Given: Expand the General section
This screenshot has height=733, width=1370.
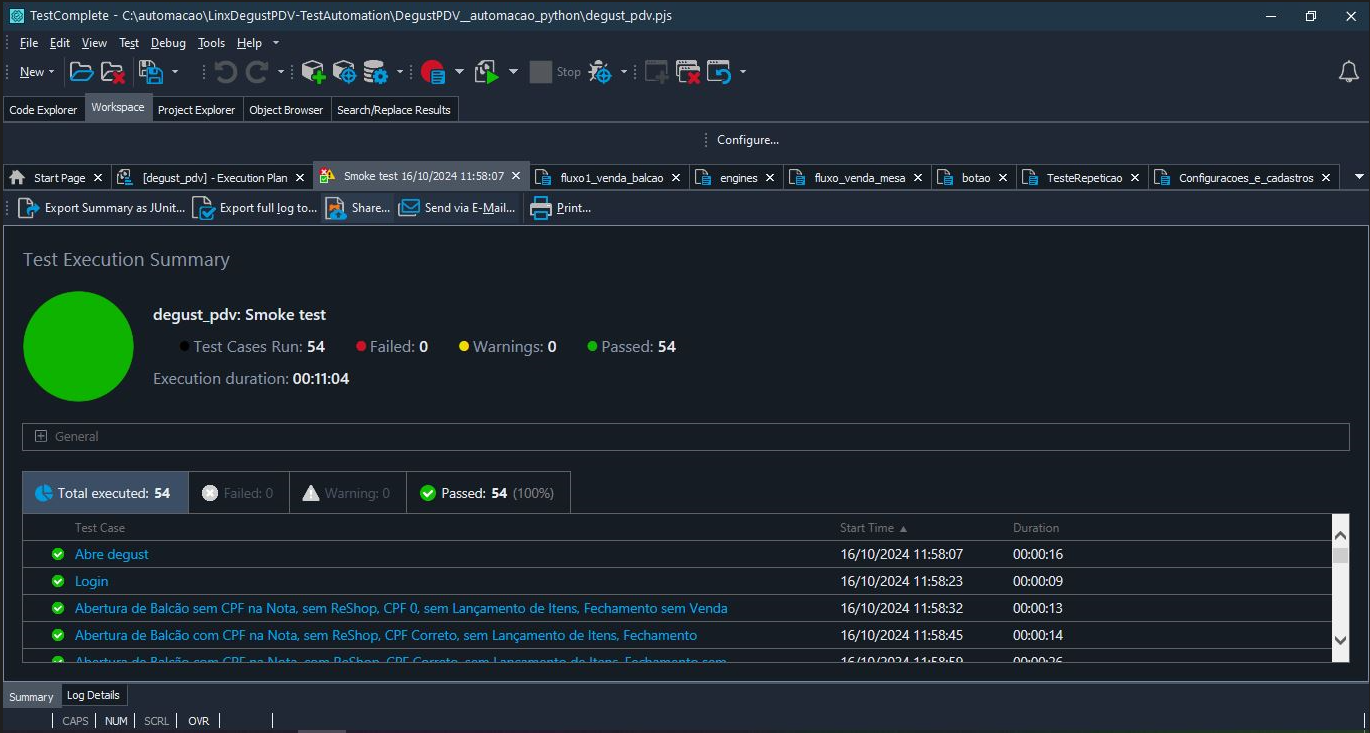Looking at the screenshot, I should [41, 436].
